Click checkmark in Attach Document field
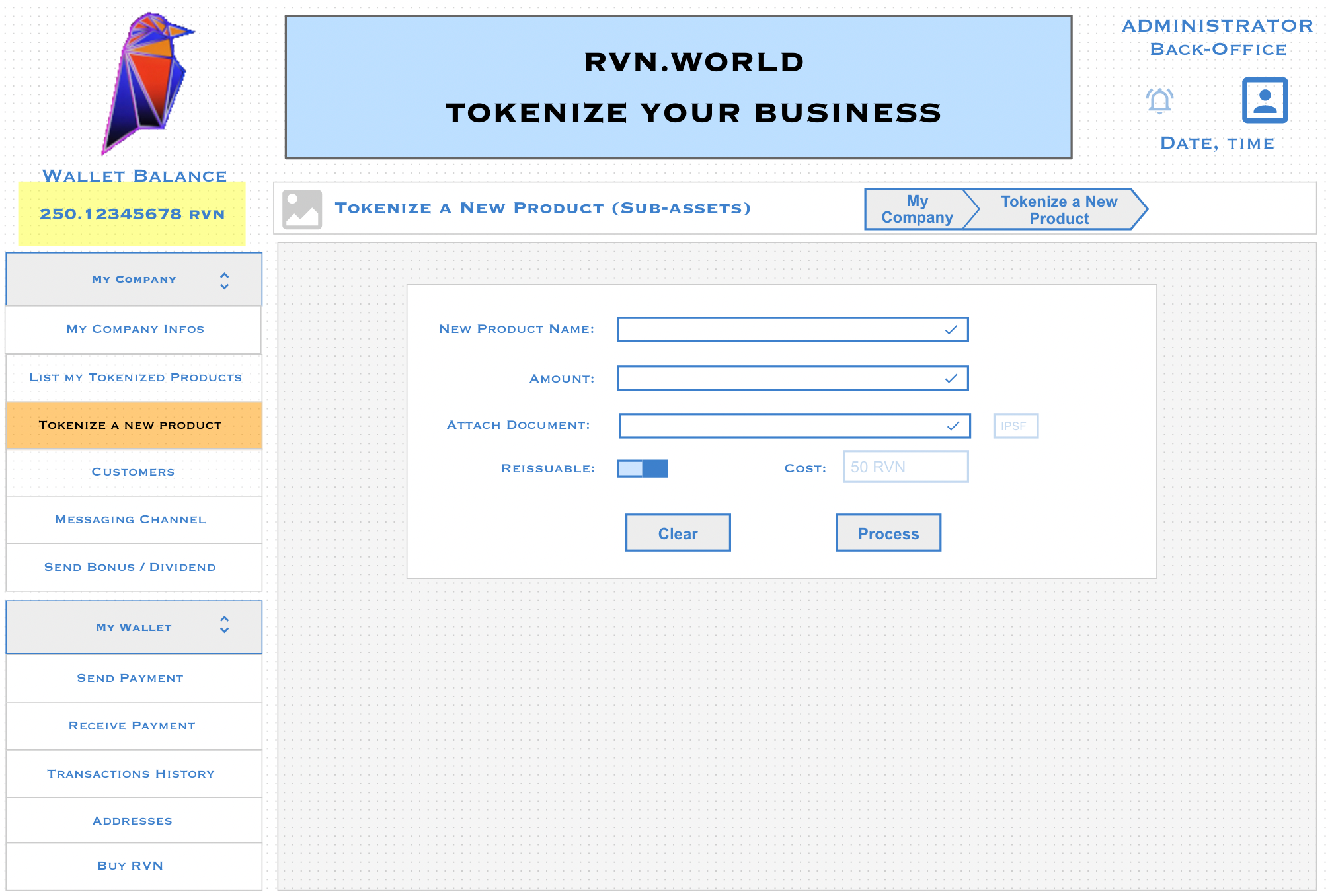1330x896 pixels. pyautogui.click(x=953, y=426)
